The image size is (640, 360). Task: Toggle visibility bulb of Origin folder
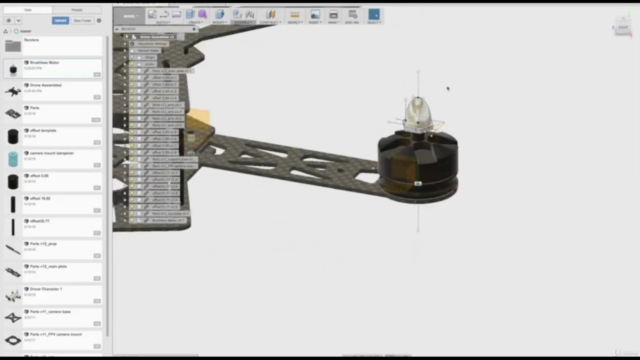pos(132,57)
